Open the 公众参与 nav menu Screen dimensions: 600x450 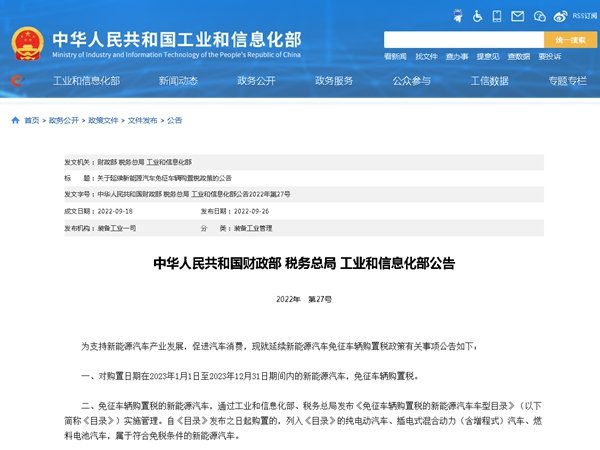412,81
